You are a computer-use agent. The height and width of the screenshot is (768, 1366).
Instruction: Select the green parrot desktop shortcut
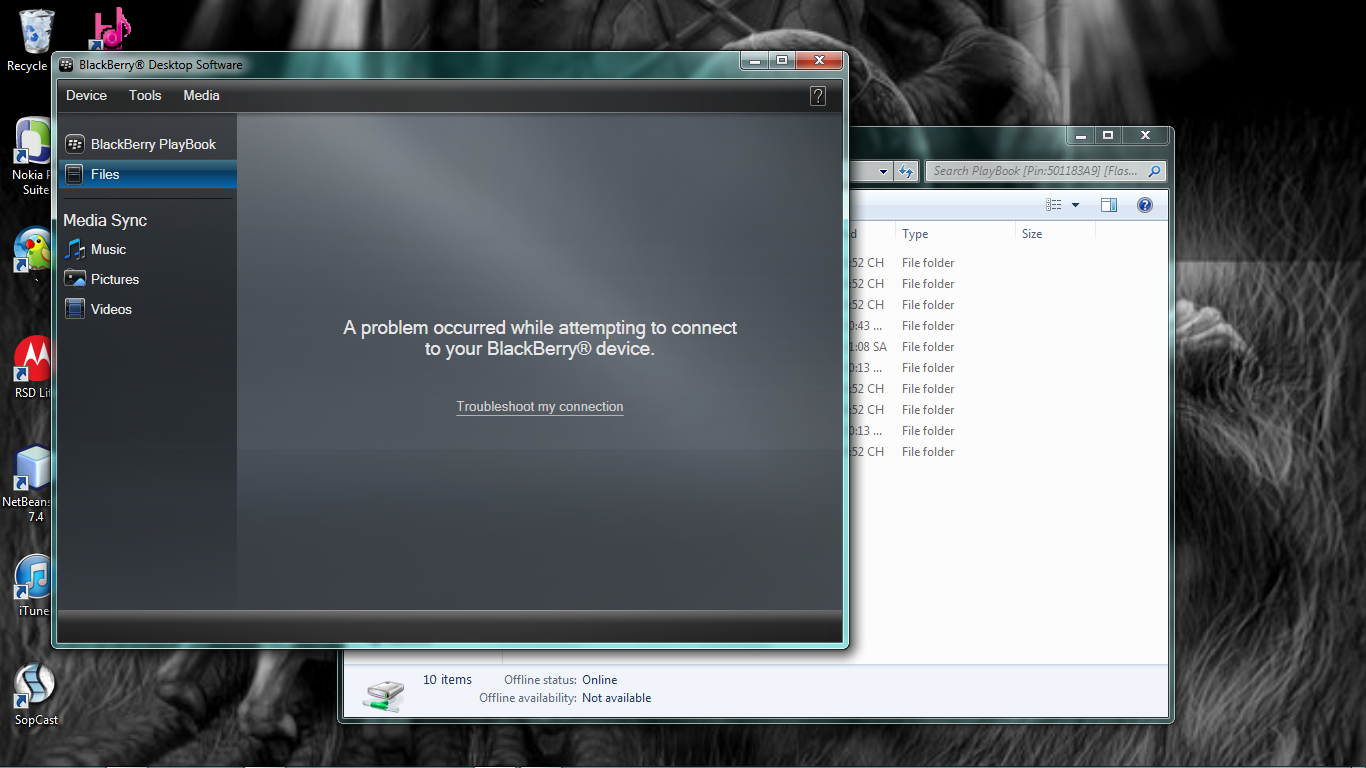tap(32, 250)
